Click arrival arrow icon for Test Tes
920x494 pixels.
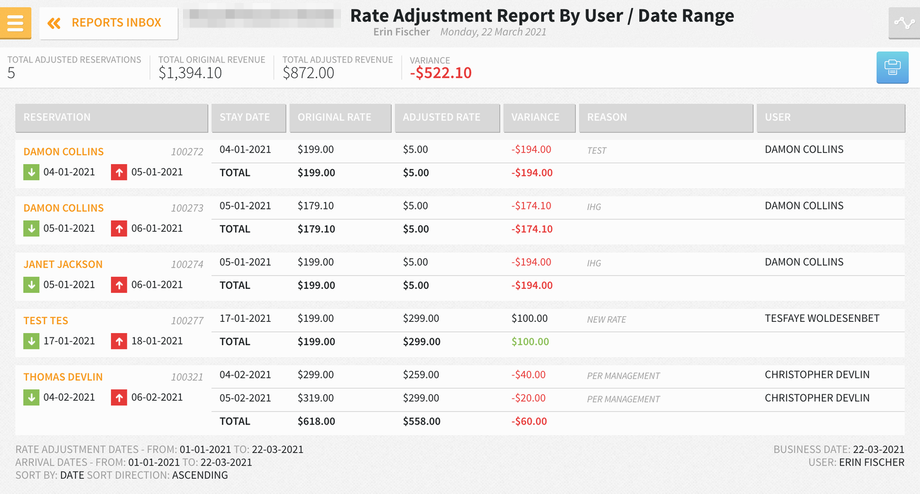tap(31, 341)
